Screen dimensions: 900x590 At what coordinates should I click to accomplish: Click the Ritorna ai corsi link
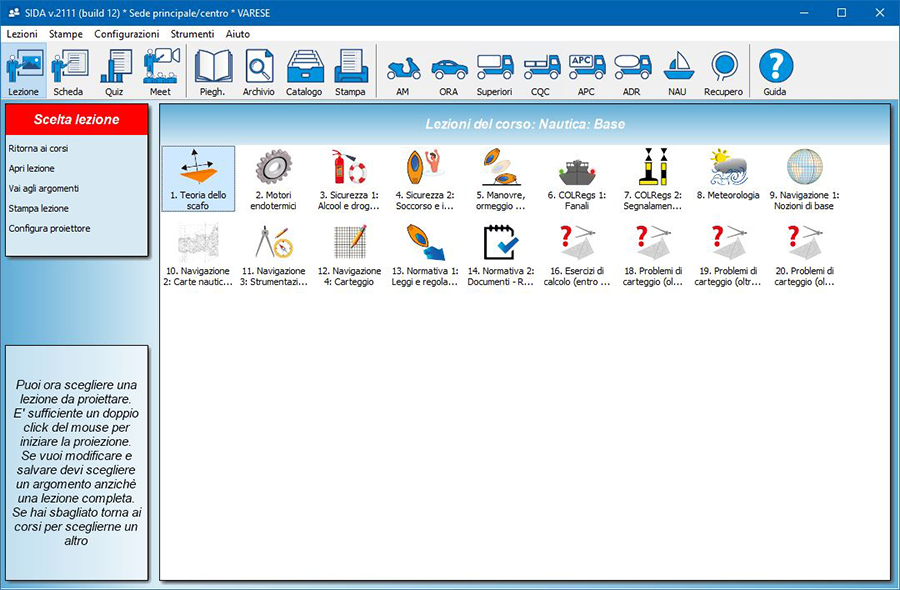pyautogui.click(x=38, y=148)
